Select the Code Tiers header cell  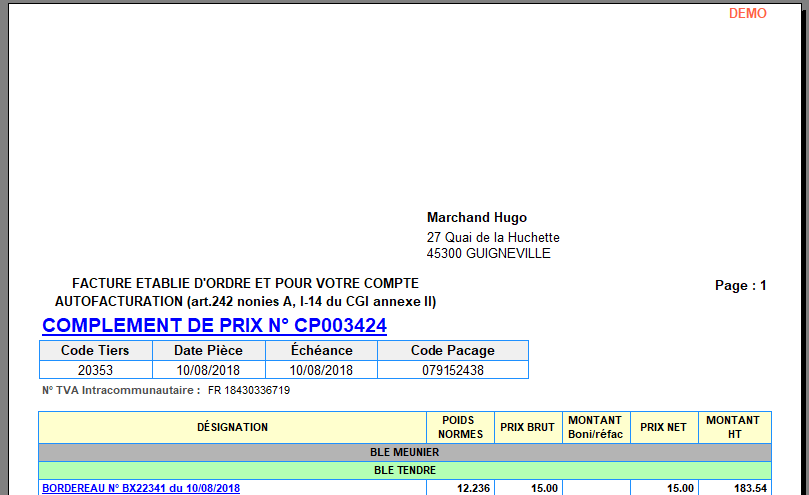(95, 351)
